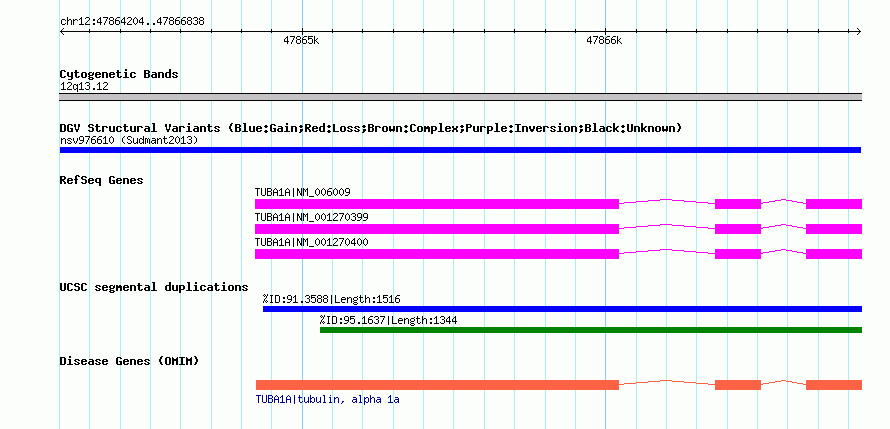Click the 47866k ruler tick label

click(x=604, y=41)
